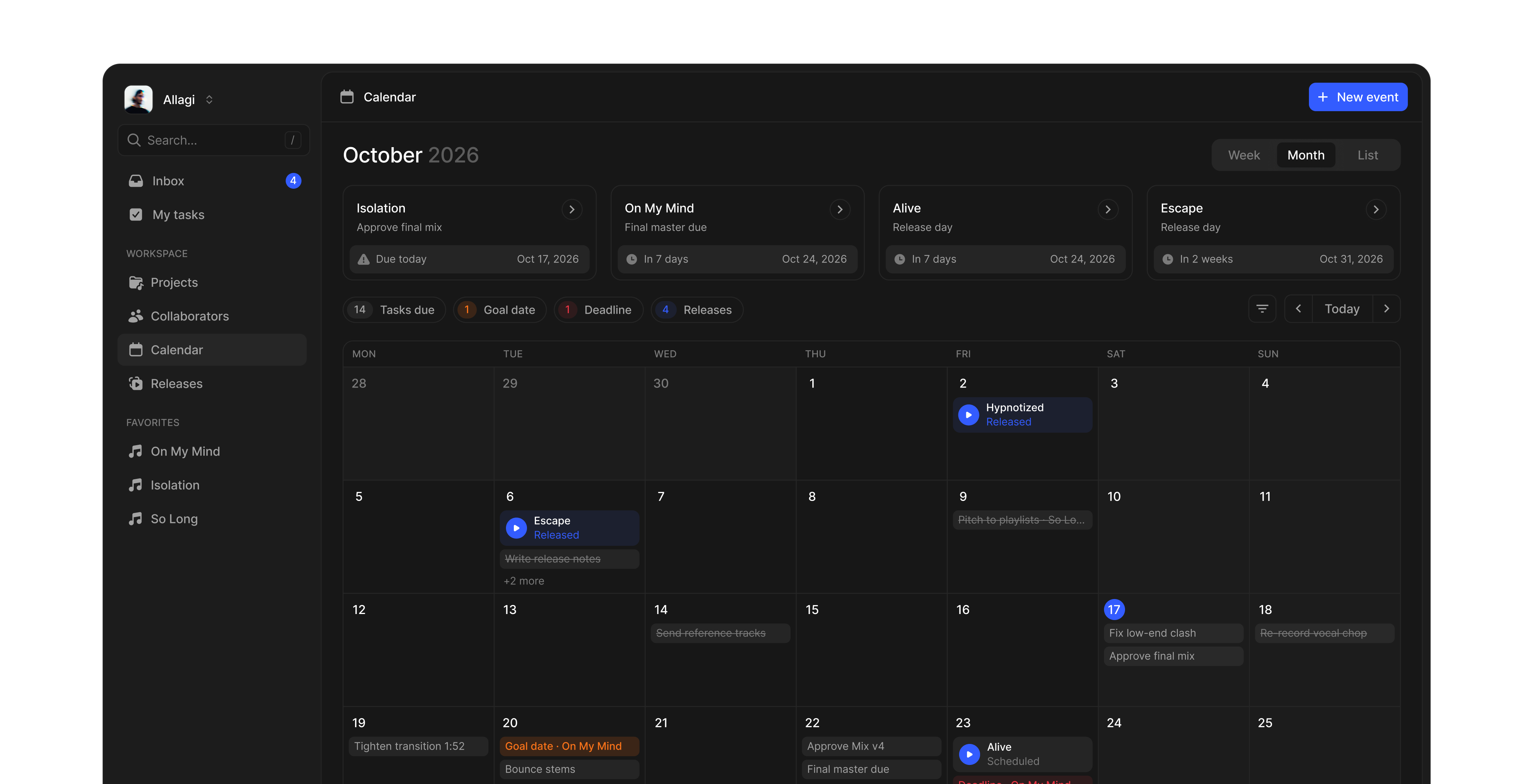Open Releases in sidebar
Screen dimensions: 1534x784
tap(213, 383)
